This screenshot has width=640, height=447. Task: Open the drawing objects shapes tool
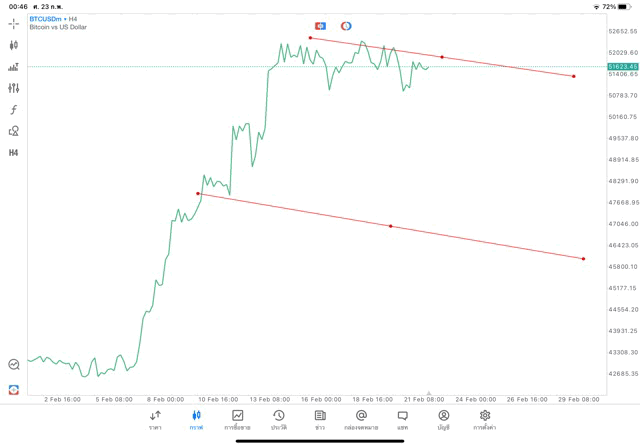click(x=14, y=131)
